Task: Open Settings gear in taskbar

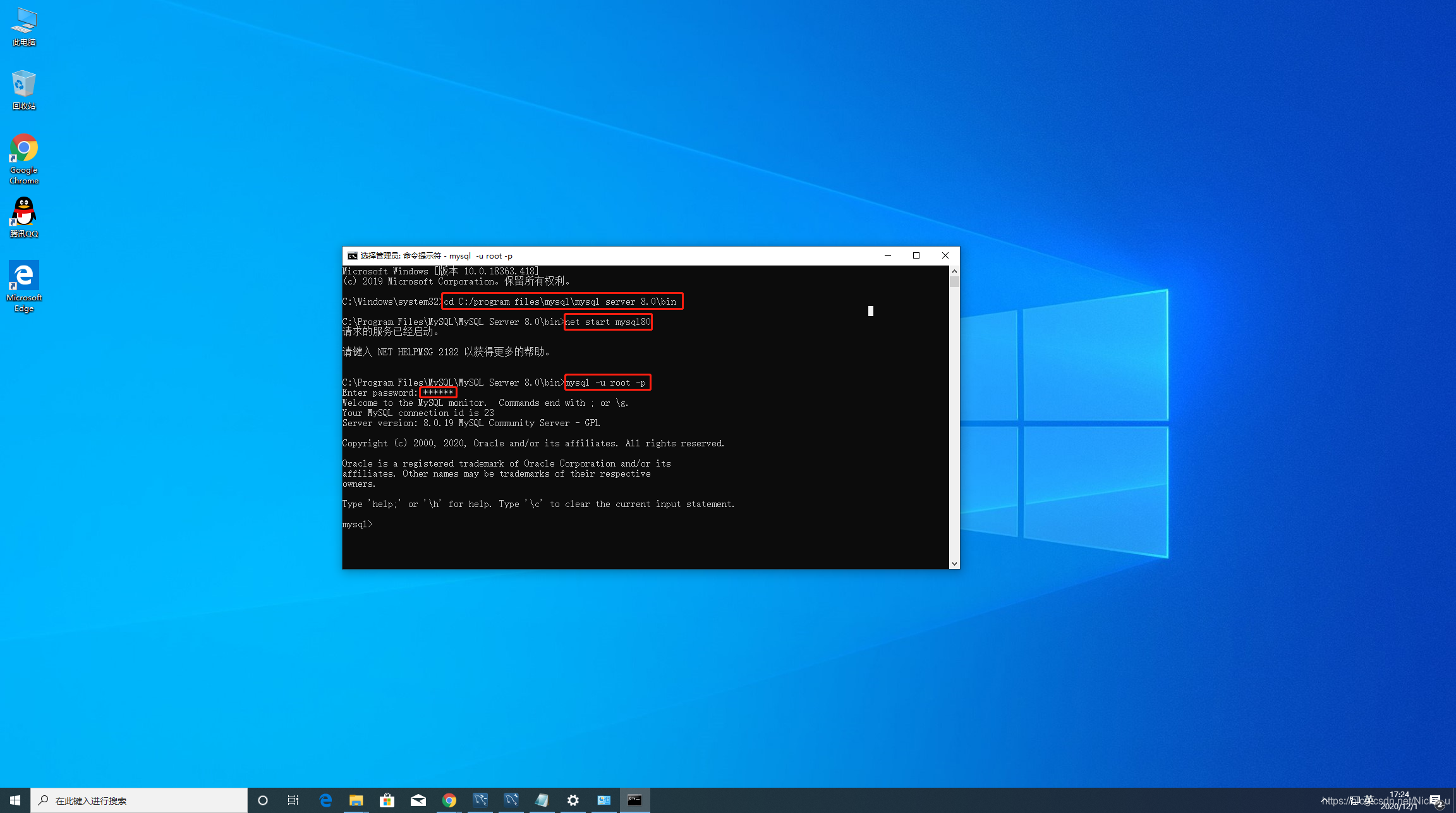Action: point(573,800)
